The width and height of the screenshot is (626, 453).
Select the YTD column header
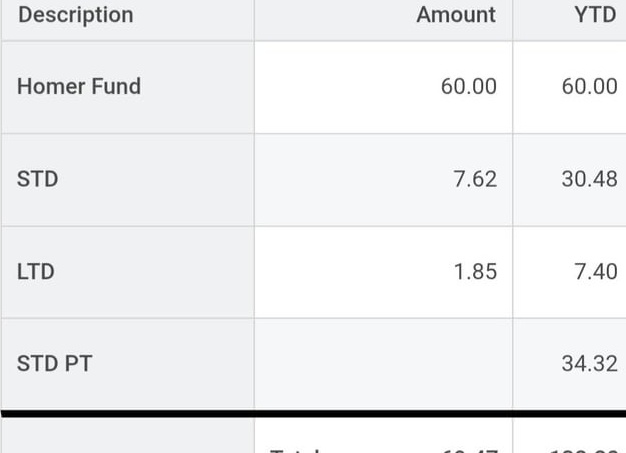595,15
